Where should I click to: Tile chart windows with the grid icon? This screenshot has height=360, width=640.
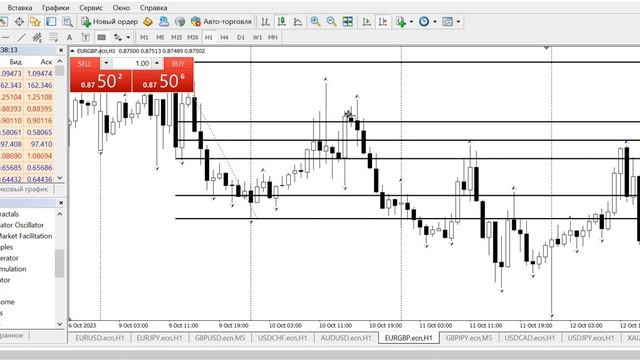(348, 22)
